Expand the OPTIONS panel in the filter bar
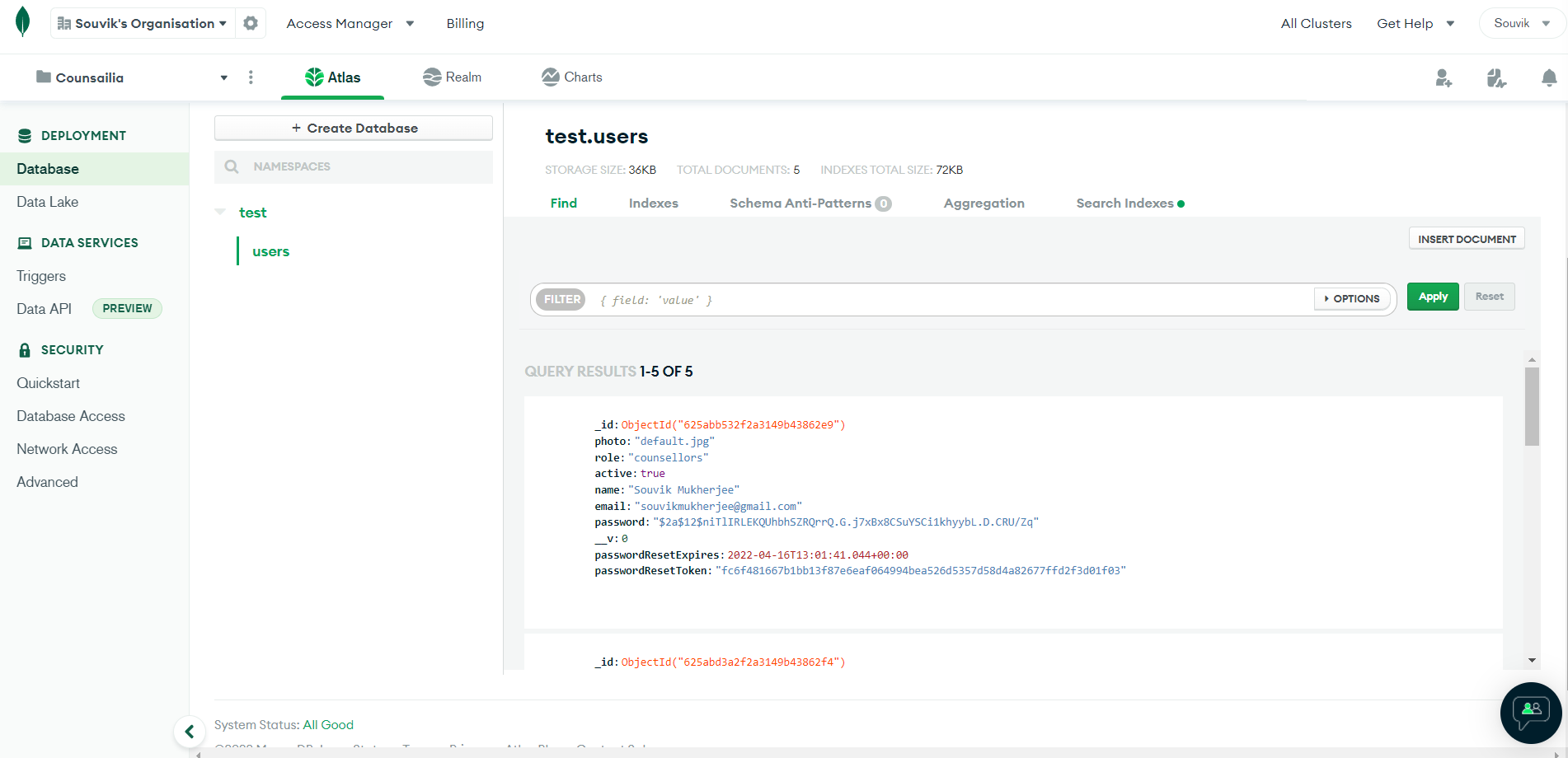The height and width of the screenshot is (758, 1568). (1351, 298)
